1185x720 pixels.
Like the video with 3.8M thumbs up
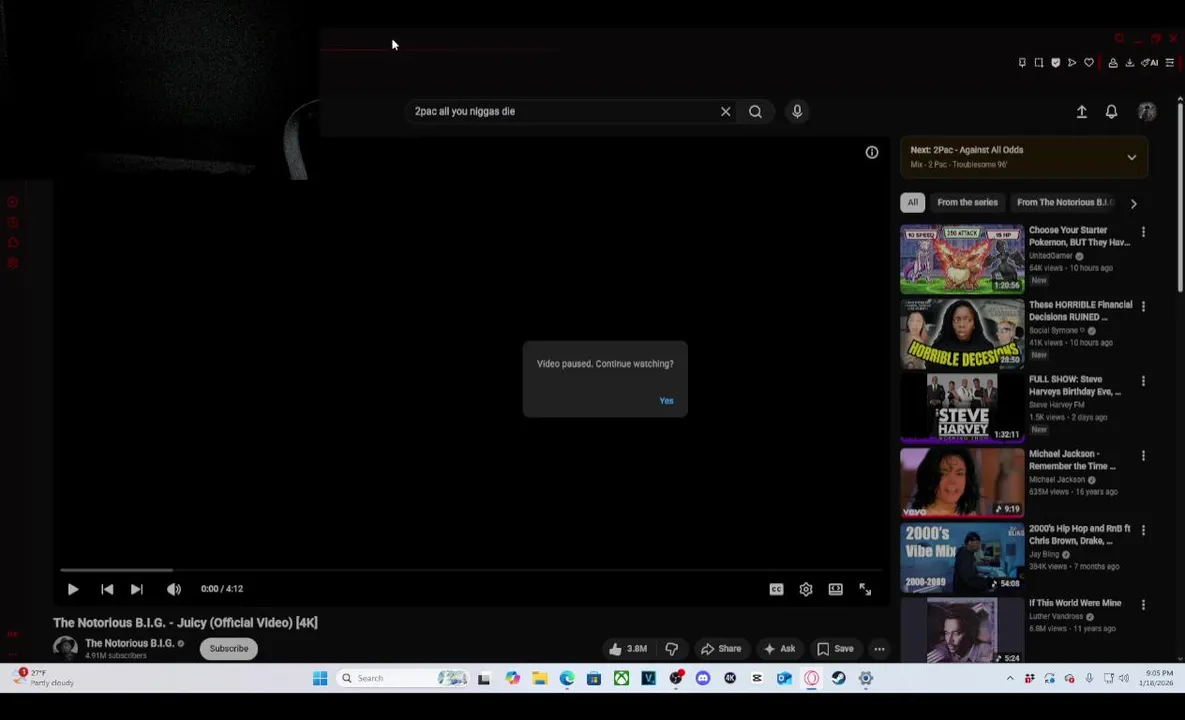point(628,648)
